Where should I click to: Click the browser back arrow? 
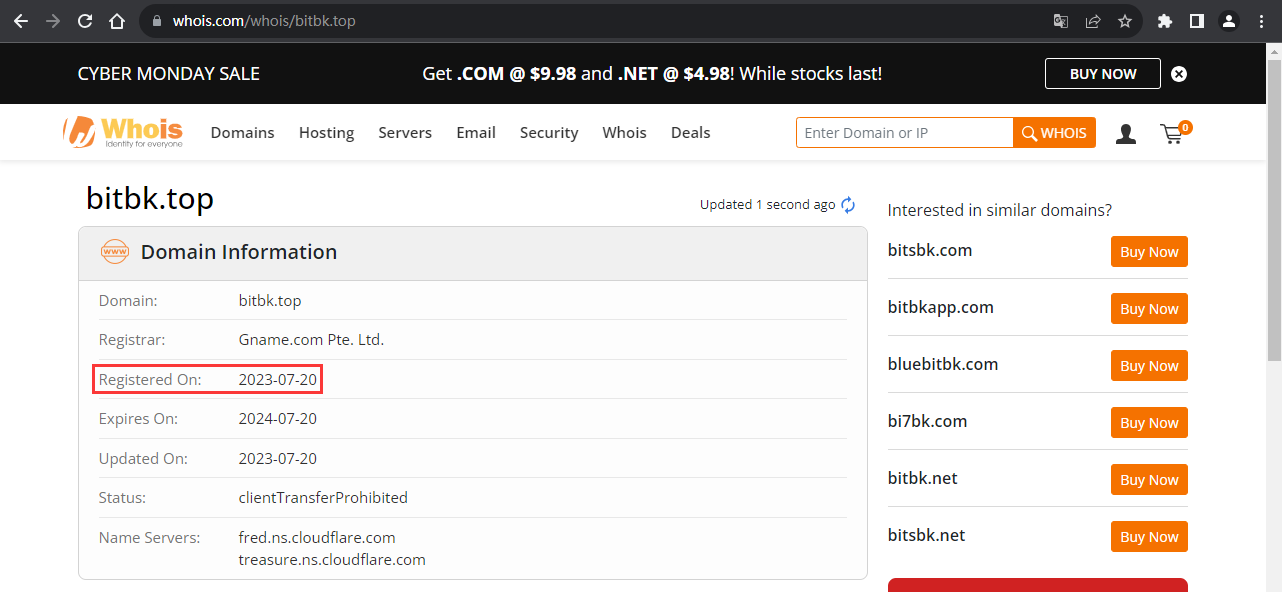pos(21,21)
